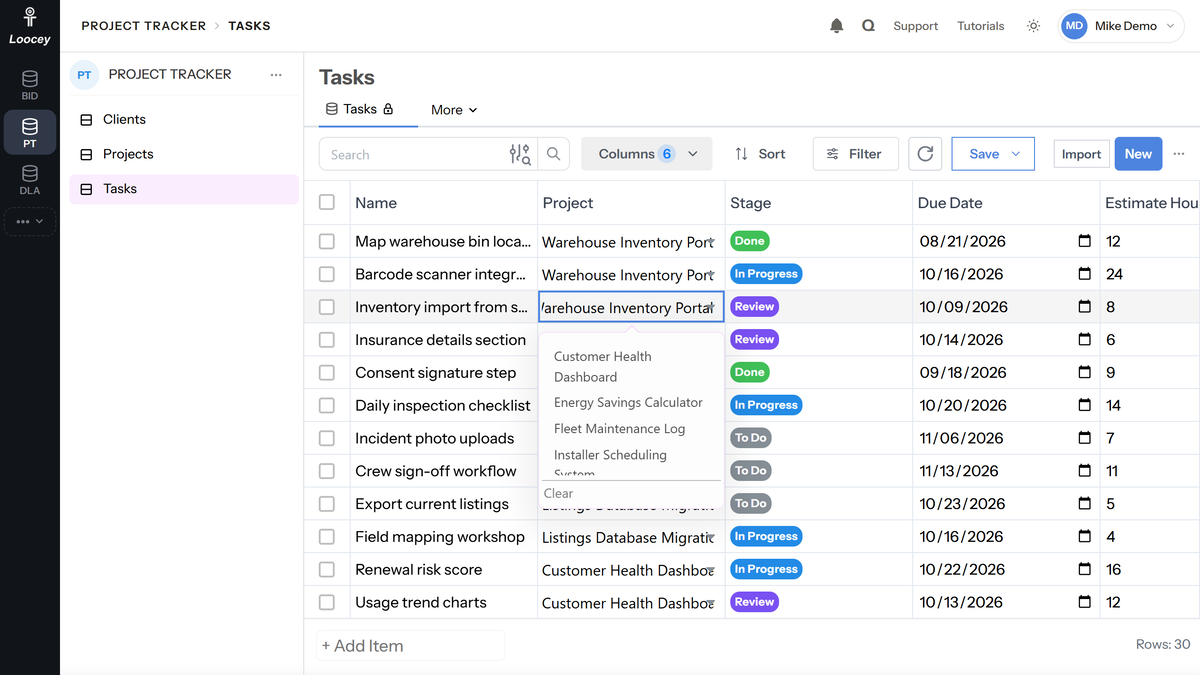This screenshot has height=675, width=1200.
Task: Select Customer Health Dashboard option
Action: tap(630, 367)
